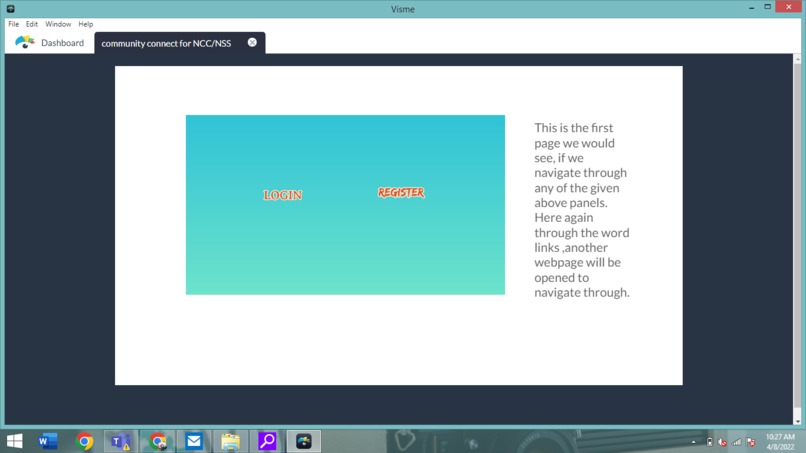Open the Windows Start menu
The image size is (806, 453).
click(x=14, y=441)
